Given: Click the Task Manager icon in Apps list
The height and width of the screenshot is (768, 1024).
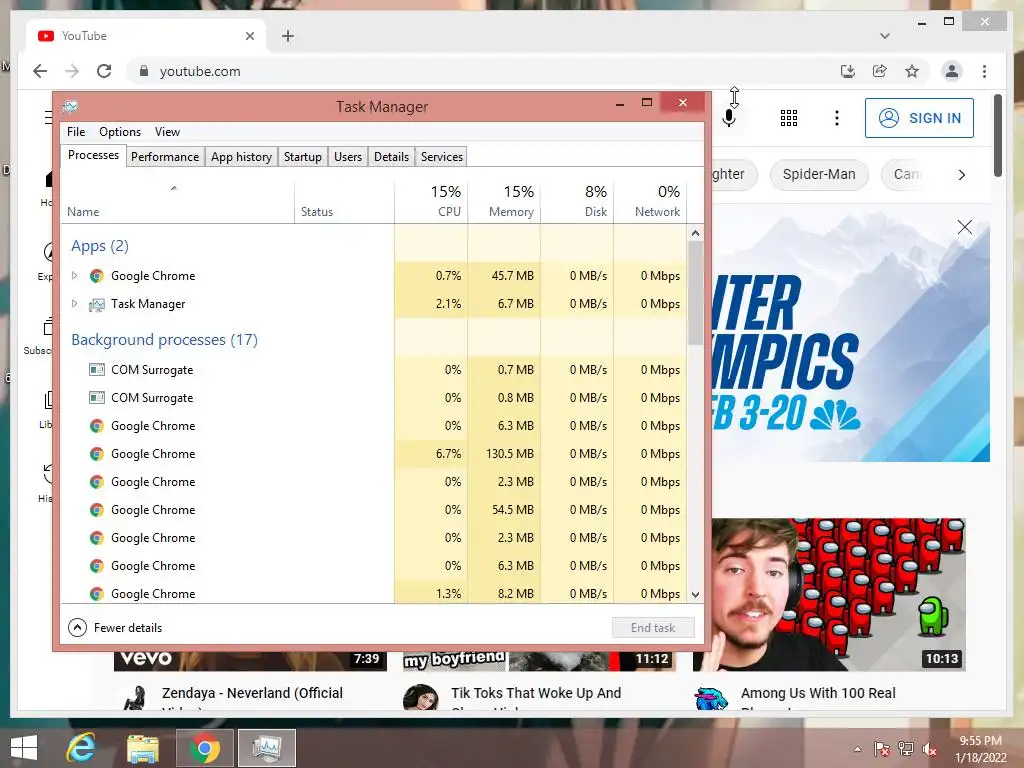Looking at the screenshot, I should (x=97, y=304).
